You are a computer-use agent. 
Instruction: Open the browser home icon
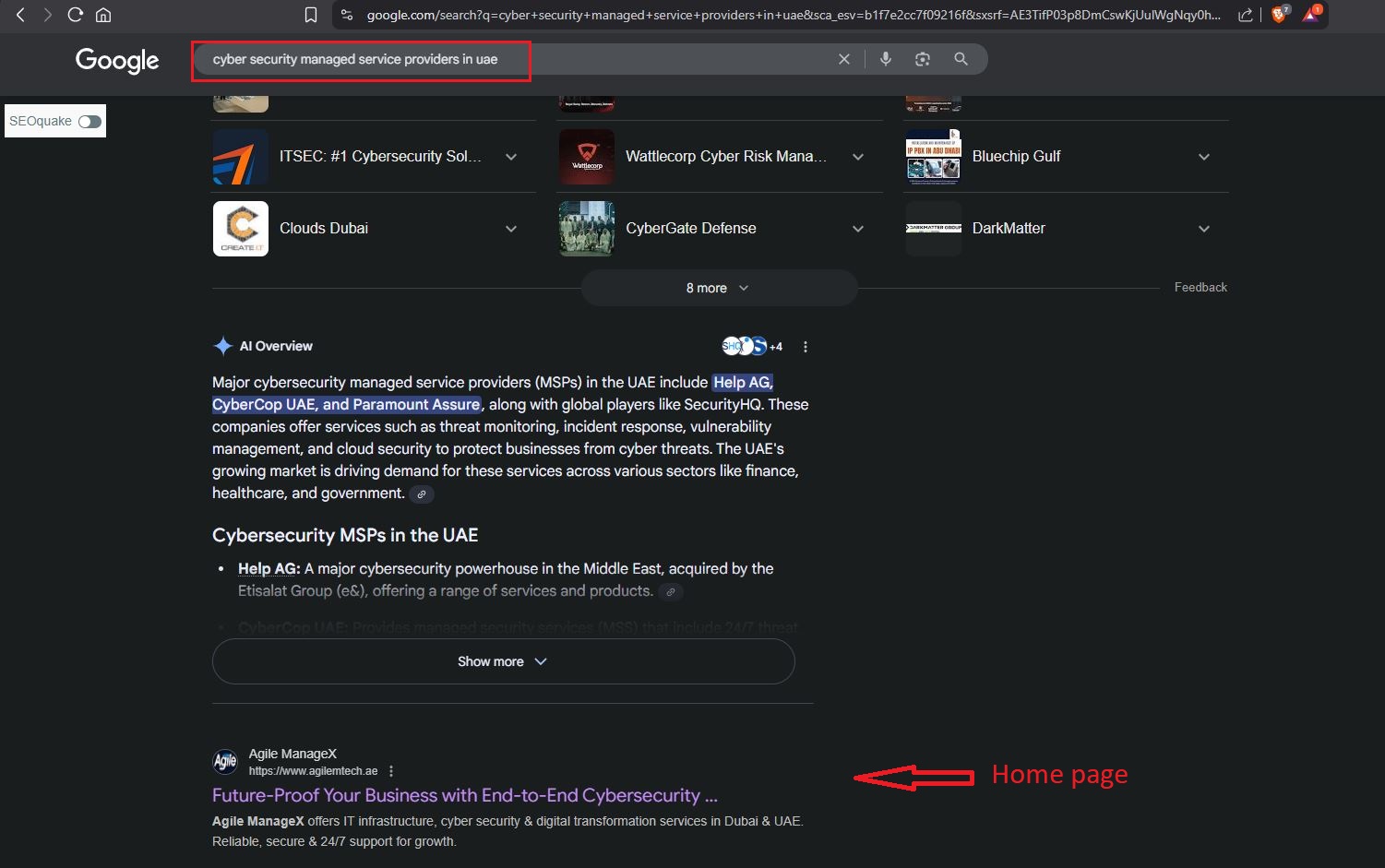(103, 15)
